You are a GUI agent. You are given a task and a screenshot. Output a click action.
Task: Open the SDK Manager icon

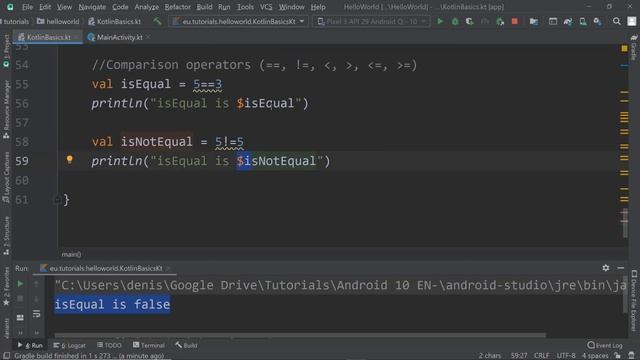pos(597,21)
